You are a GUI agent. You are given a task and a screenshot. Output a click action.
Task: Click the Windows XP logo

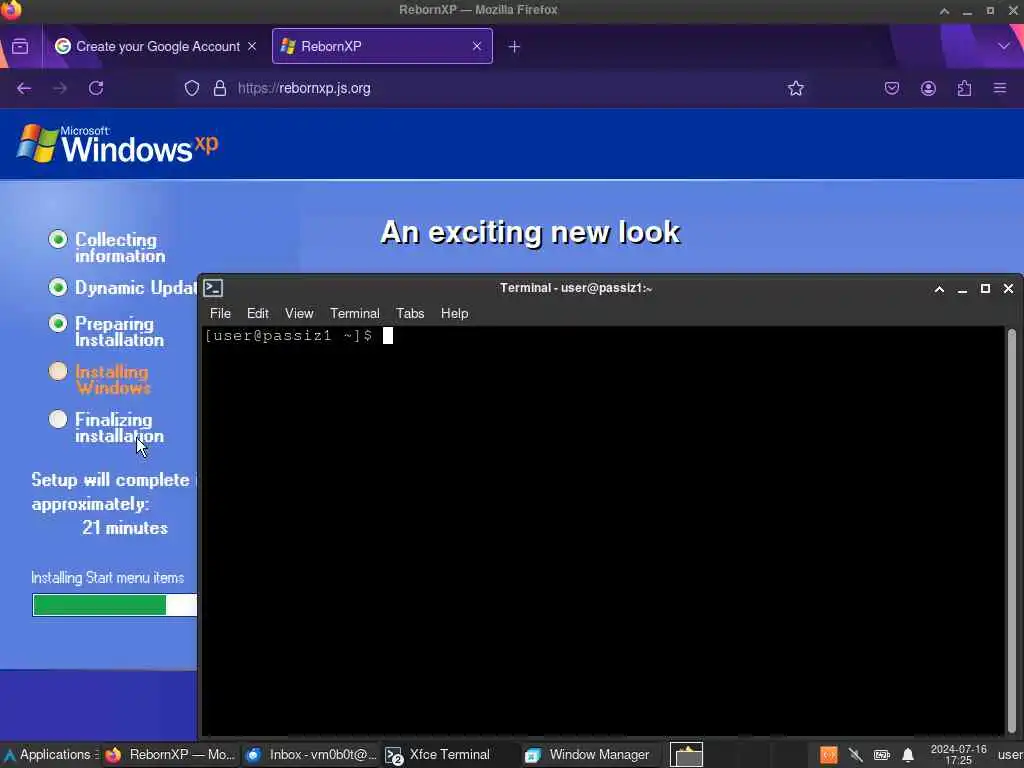[x=118, y=144]
